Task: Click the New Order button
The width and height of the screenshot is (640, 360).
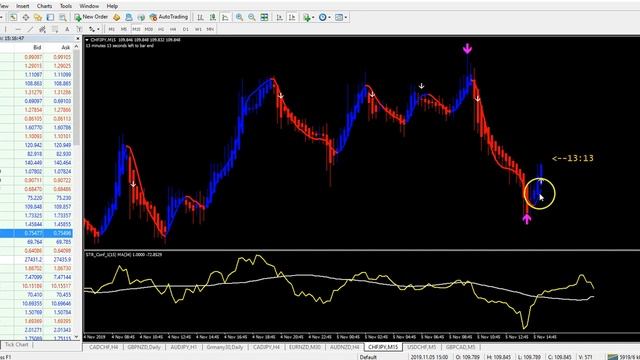Action: (x=91, y=17)
